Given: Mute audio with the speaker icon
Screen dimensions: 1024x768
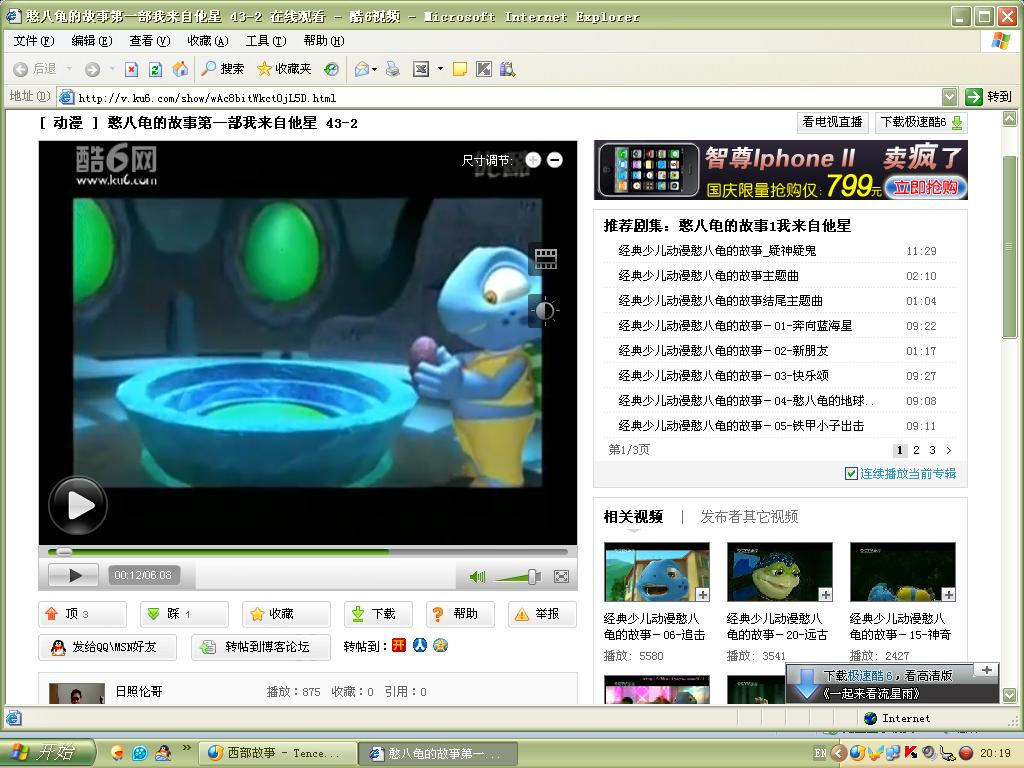Looking at the screenshot, I should point(477,576).
